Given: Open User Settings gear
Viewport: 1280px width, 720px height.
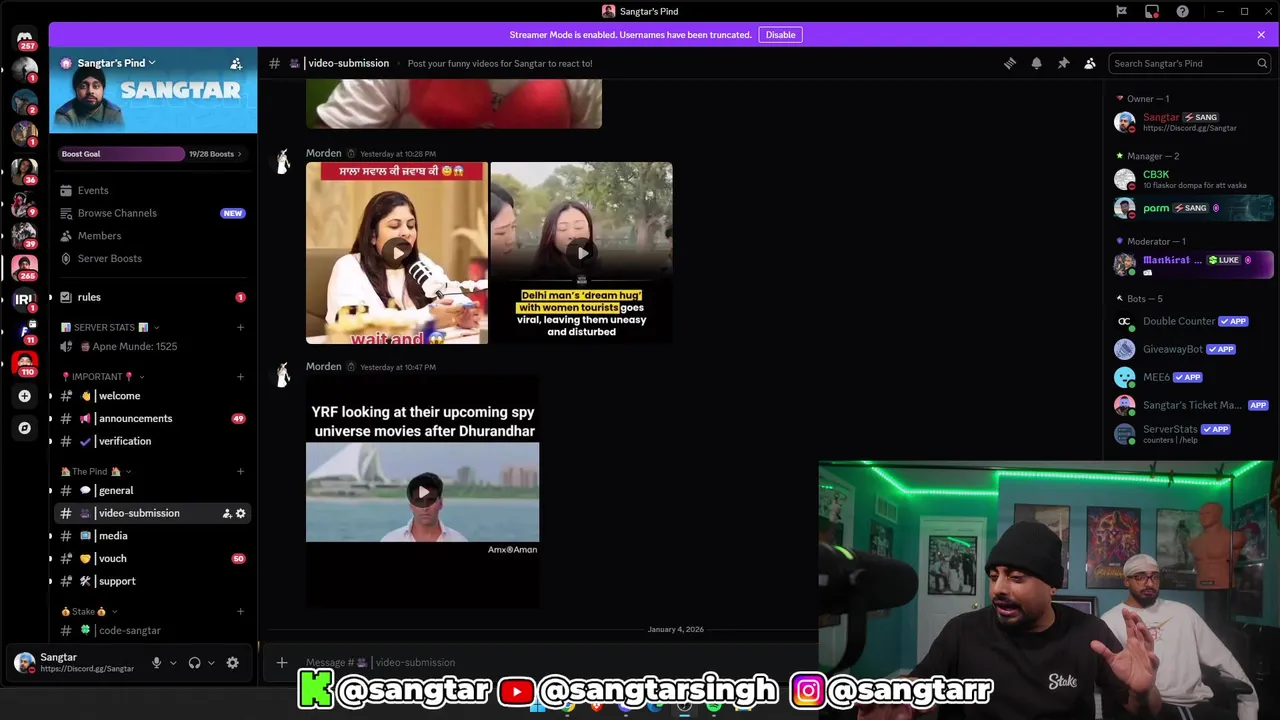Looking at the screenshot, I should [233, 662].
